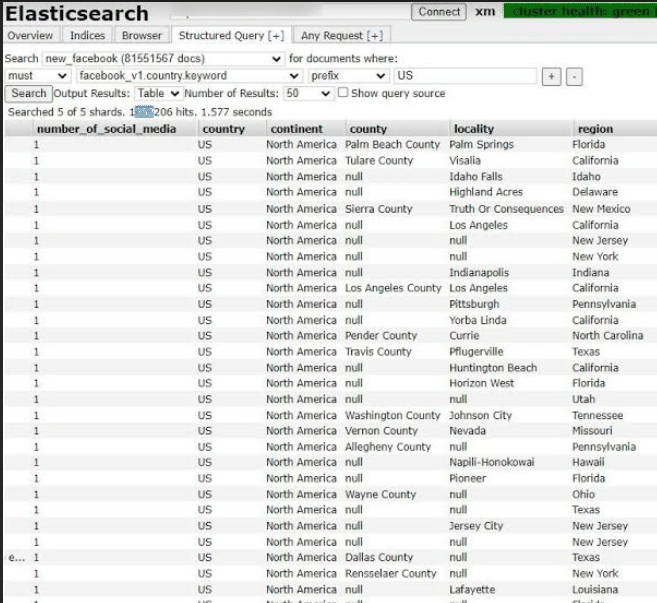Screen dimensions: 657x603
Task: Expand the must boolean operator dropdown
Action: tap(37, 76)
